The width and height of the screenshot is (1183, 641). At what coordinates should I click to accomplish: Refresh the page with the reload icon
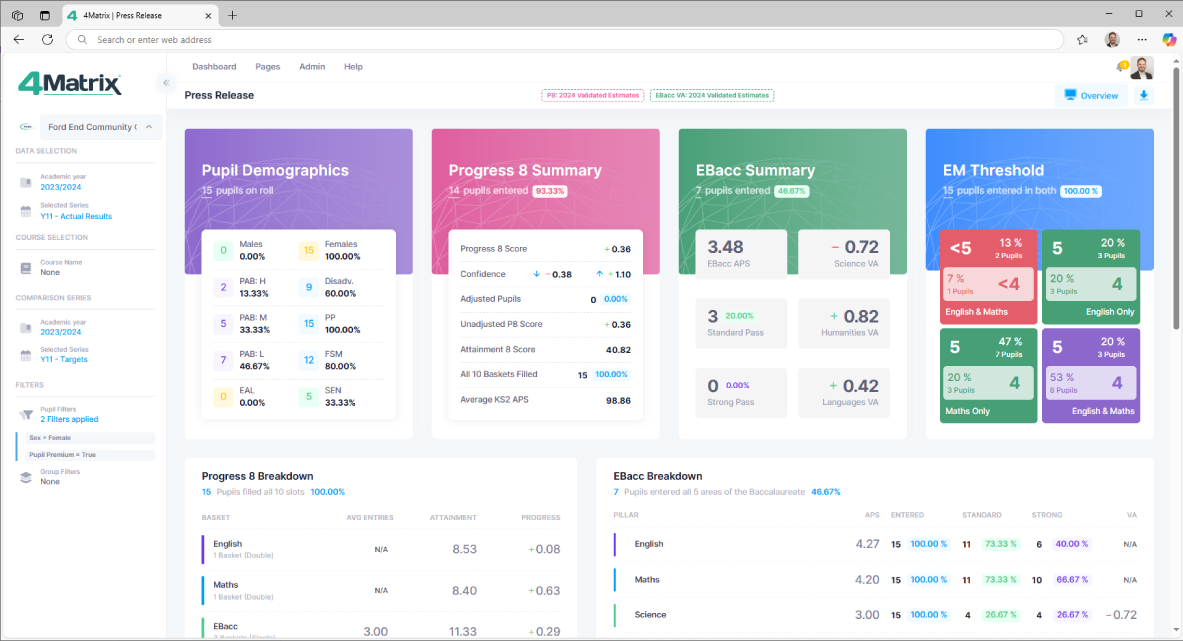pos(47,39)
